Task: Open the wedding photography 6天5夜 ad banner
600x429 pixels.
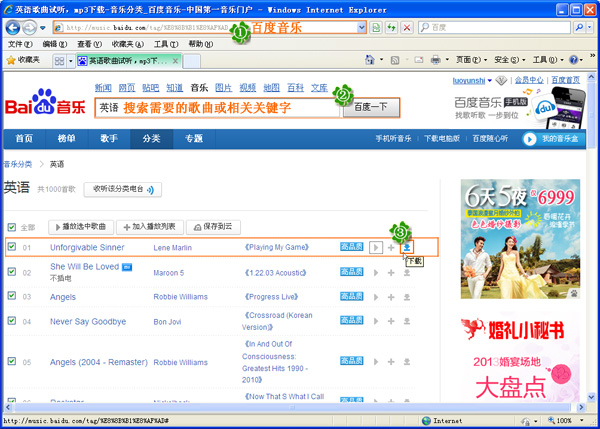Action: point(520,239)
